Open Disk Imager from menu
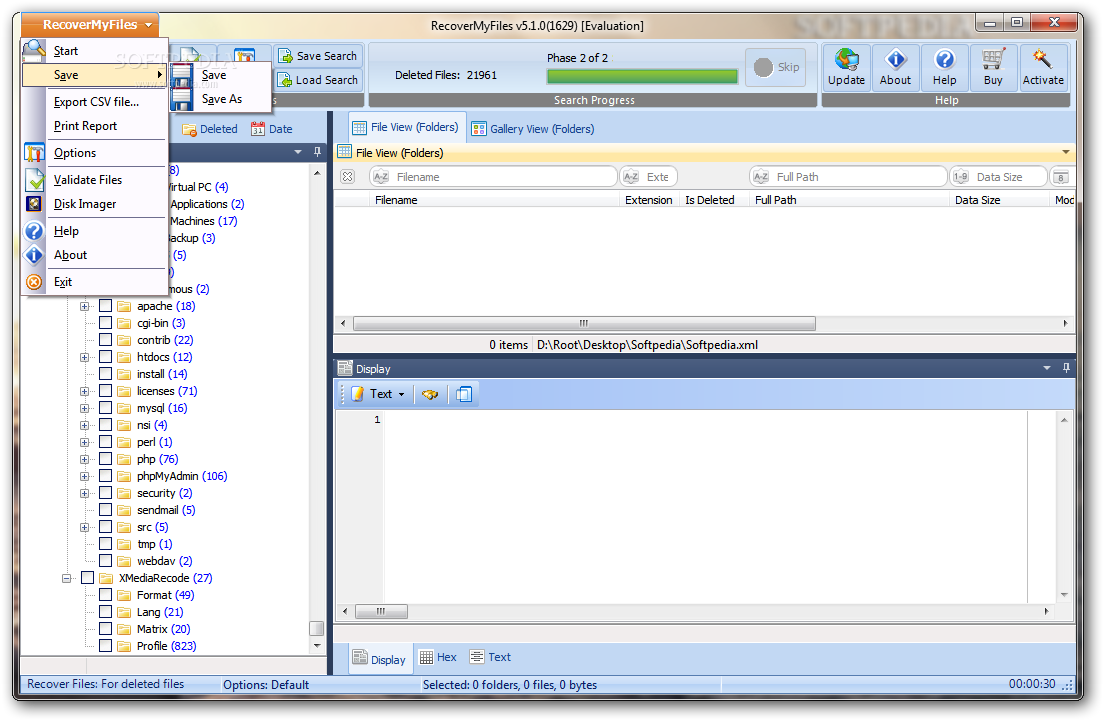Screen dimensions: 1104x721 95,203
